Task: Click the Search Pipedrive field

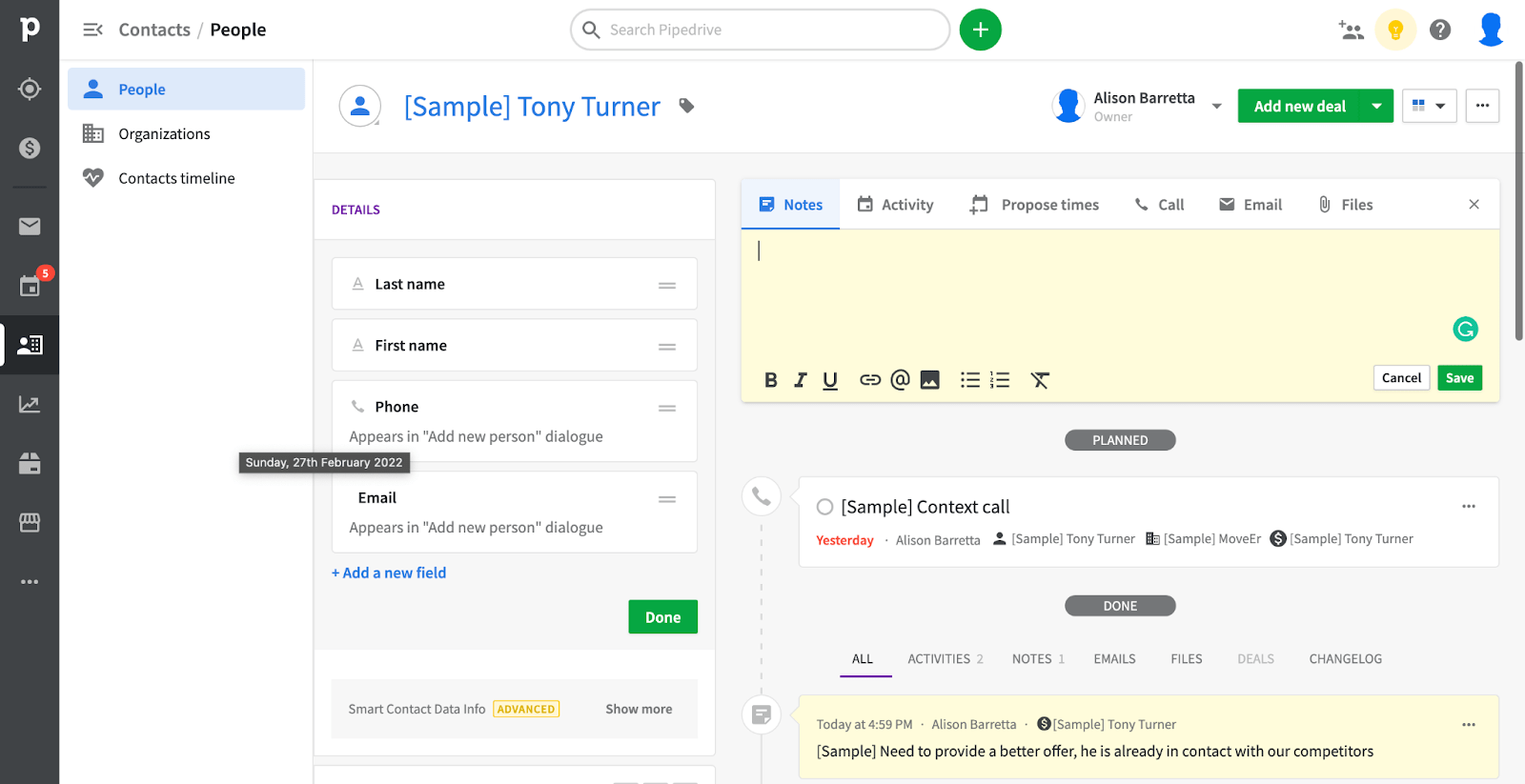Action: (761, 30)
